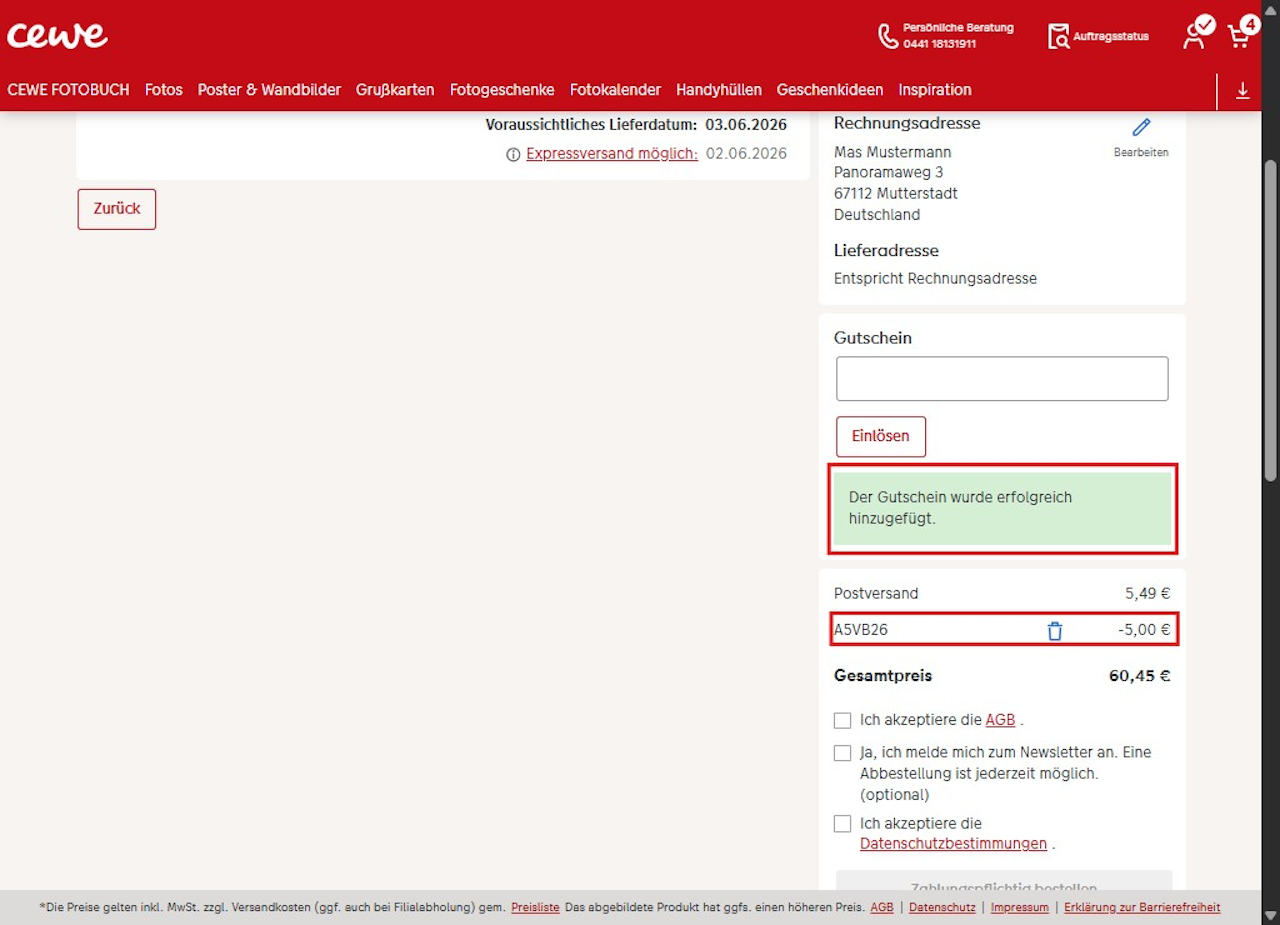Click the voucher discount -5,00 €

[x=1144, y=630]
